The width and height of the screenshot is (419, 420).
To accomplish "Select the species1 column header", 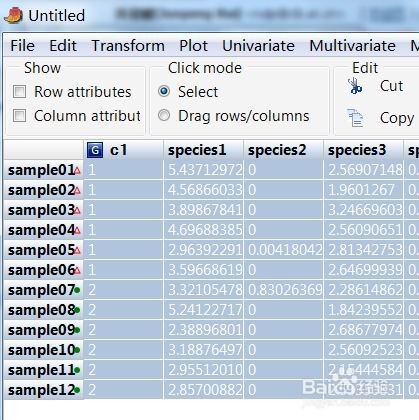I will tap(203, 150).
